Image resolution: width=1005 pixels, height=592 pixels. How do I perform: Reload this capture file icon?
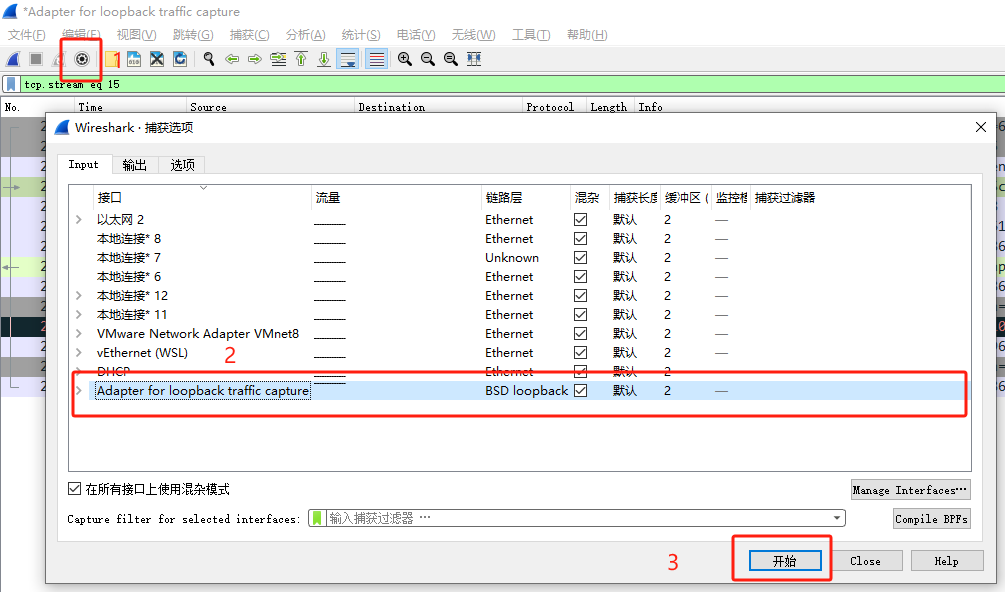click(x=180, y=60)
